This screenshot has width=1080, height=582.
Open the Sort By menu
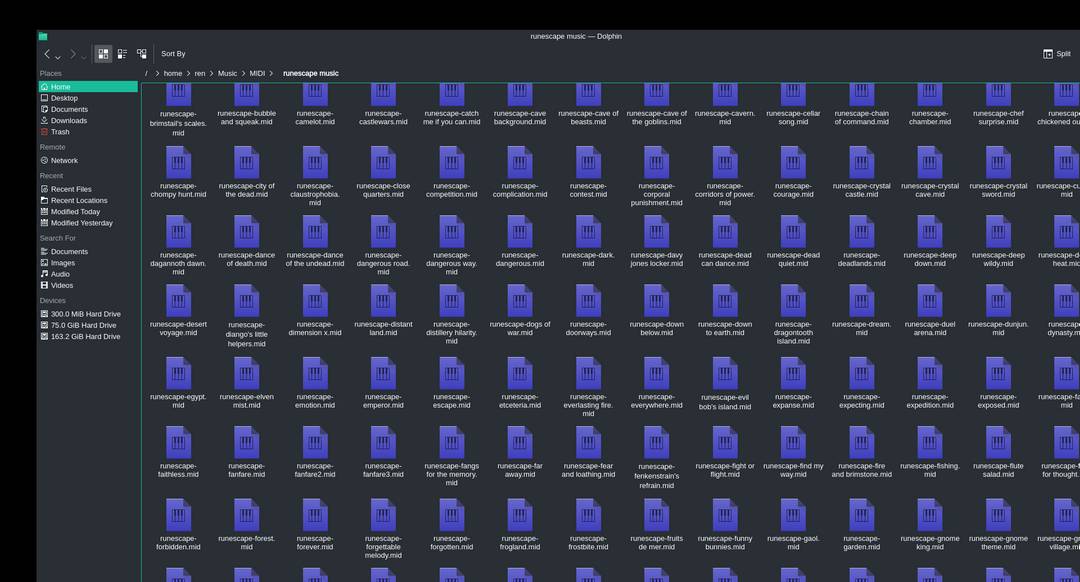[x=173, y=54]
